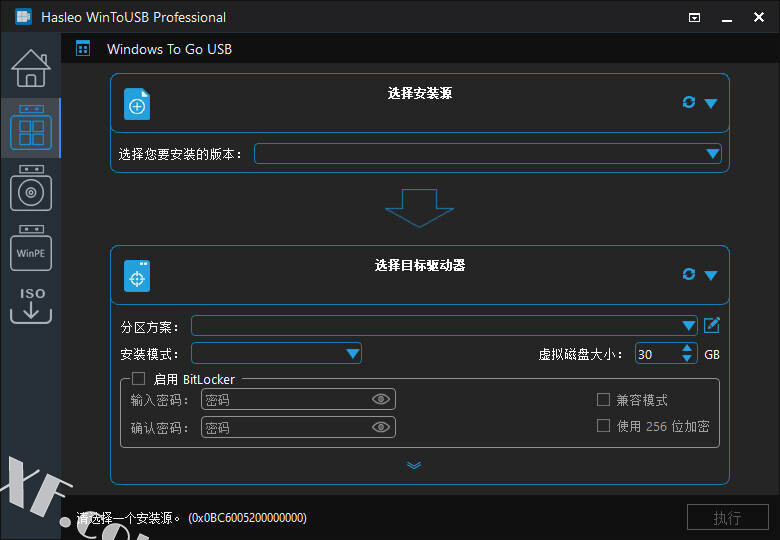Show the 输入密码 field contents via eye icon
This screenshot has height=540, width=780.
pyautogui.click(x=380, y=400)
